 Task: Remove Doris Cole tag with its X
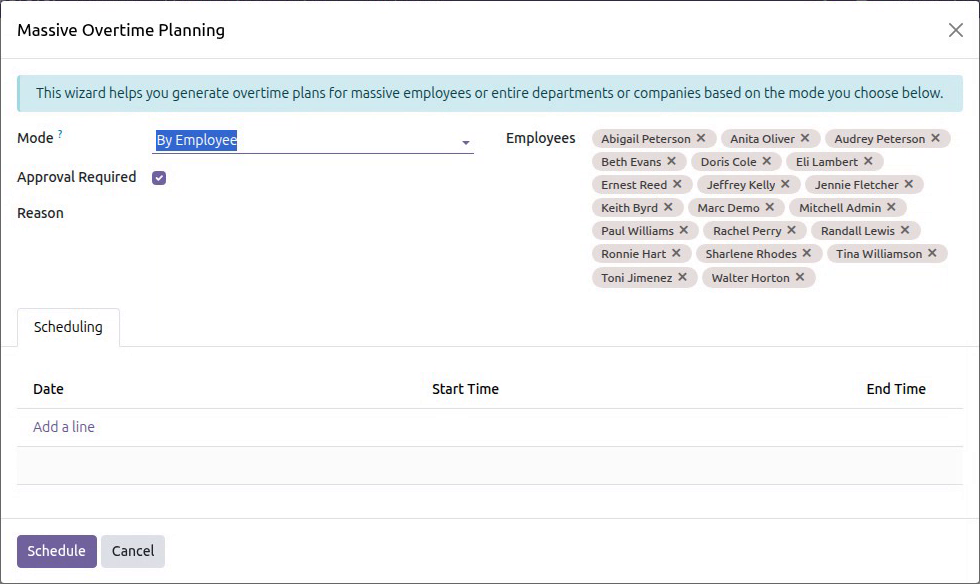pyautogui.click(x=767, y=161)
